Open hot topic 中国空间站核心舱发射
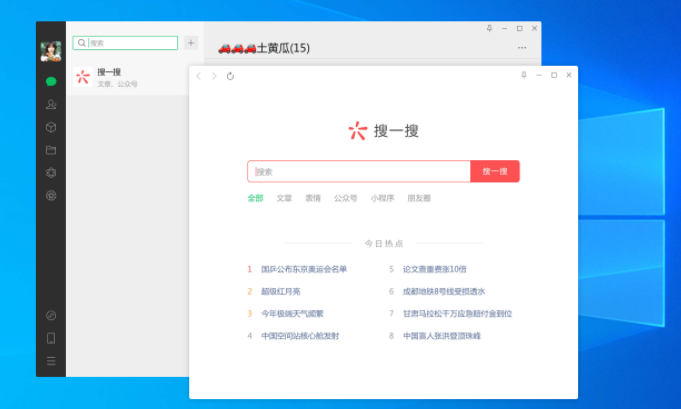681x409 pixels. 300,336
